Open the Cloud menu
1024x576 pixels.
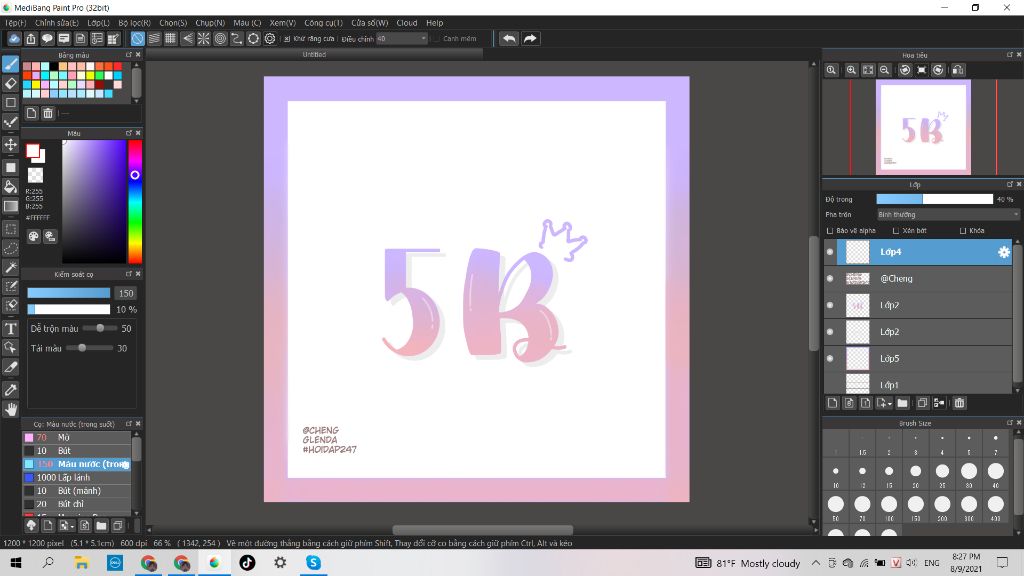407,23
